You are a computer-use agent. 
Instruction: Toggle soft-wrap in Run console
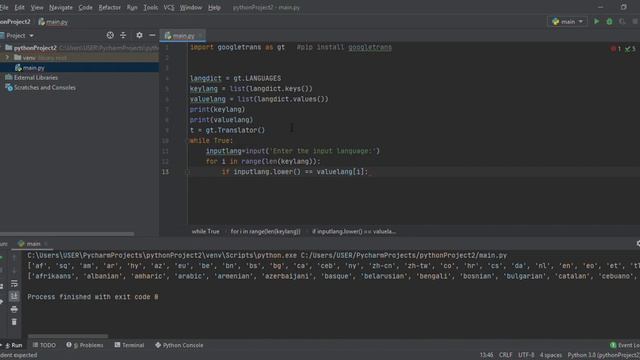pyautogui.click(x=14, y=283)
